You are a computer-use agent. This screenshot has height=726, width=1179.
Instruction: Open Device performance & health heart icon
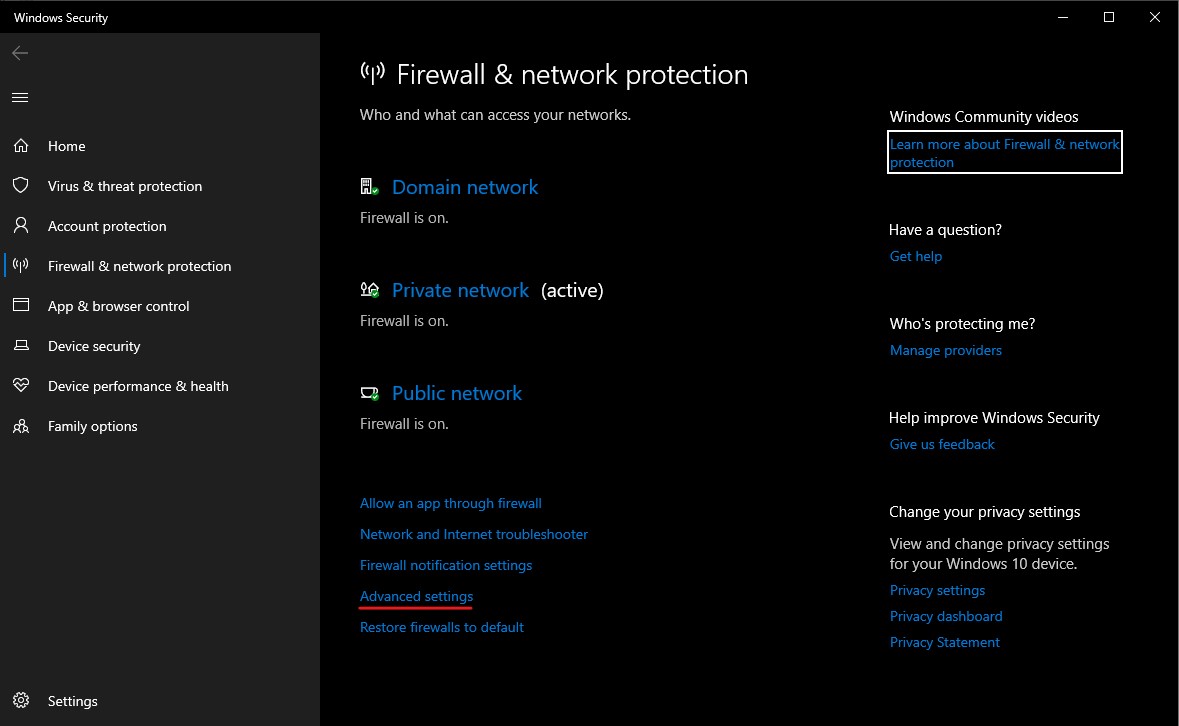[x=21, y=386]
